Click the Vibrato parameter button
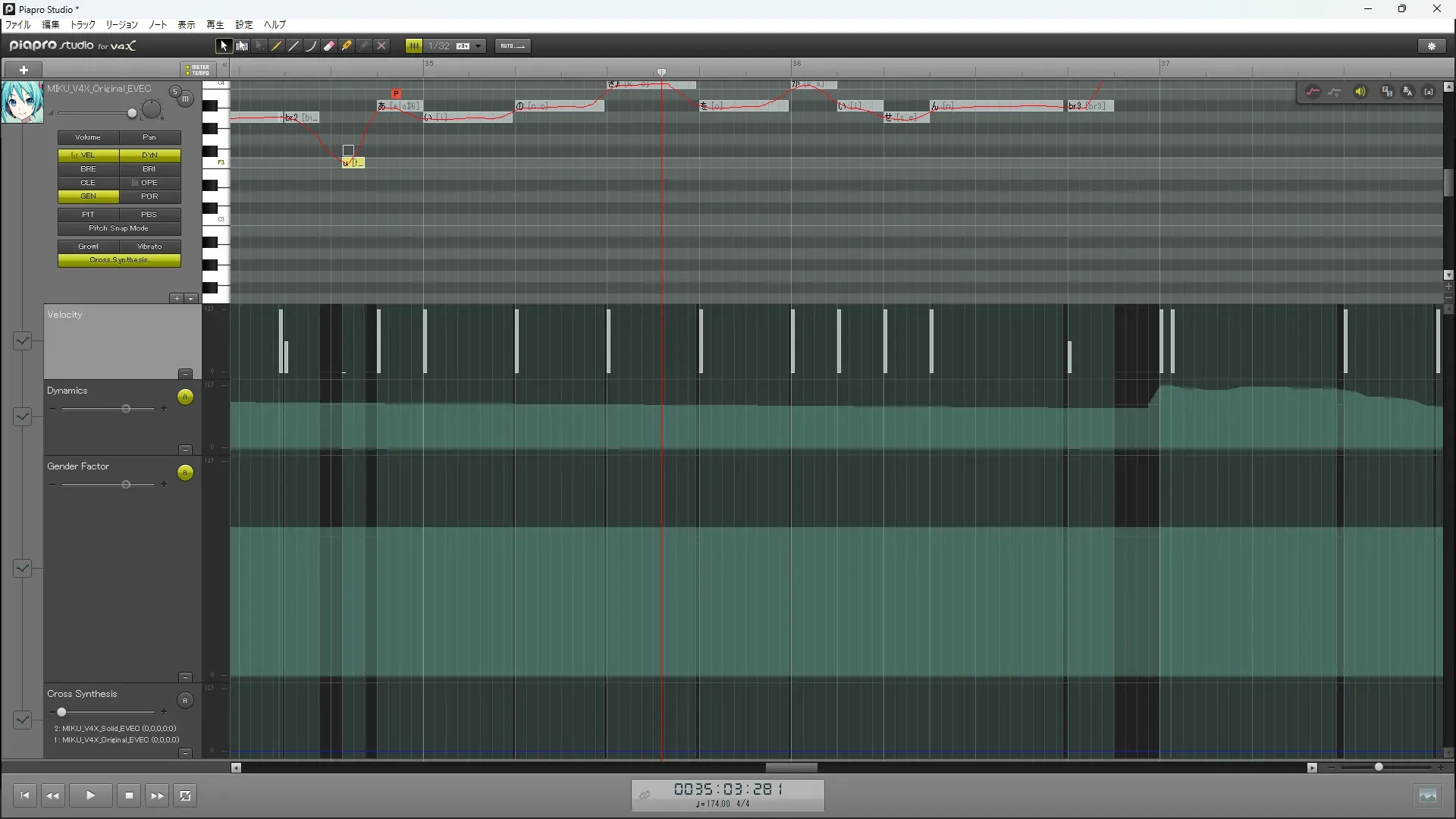The height and width of the screenshot is (819, 1456). point(149,246)
